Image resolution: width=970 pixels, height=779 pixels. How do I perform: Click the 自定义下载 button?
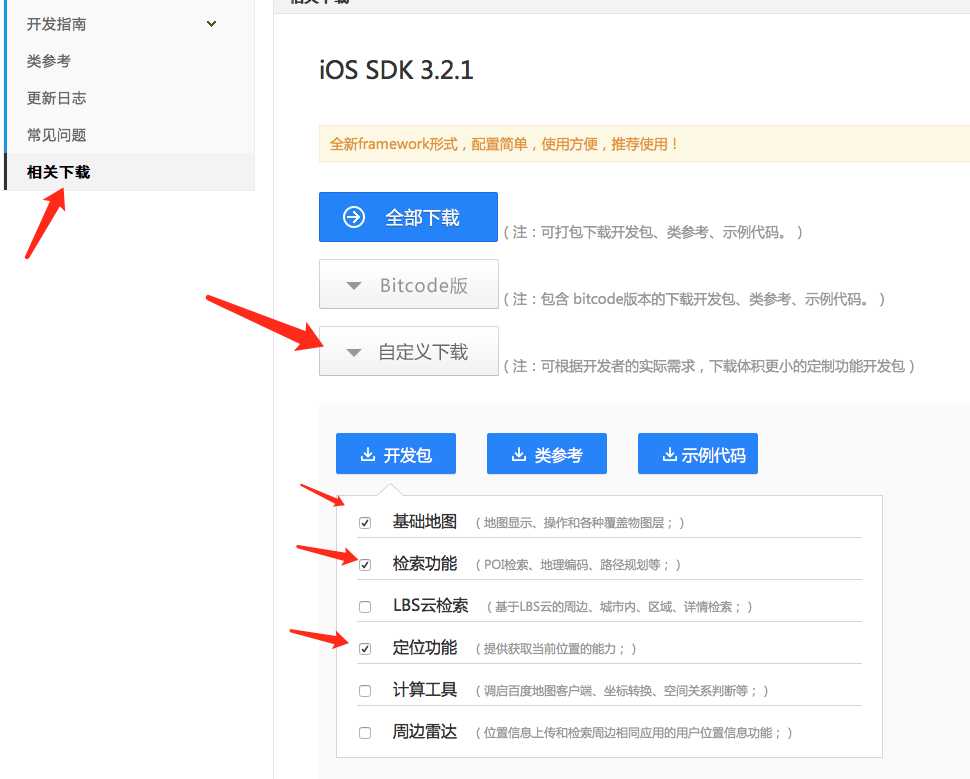409,351
